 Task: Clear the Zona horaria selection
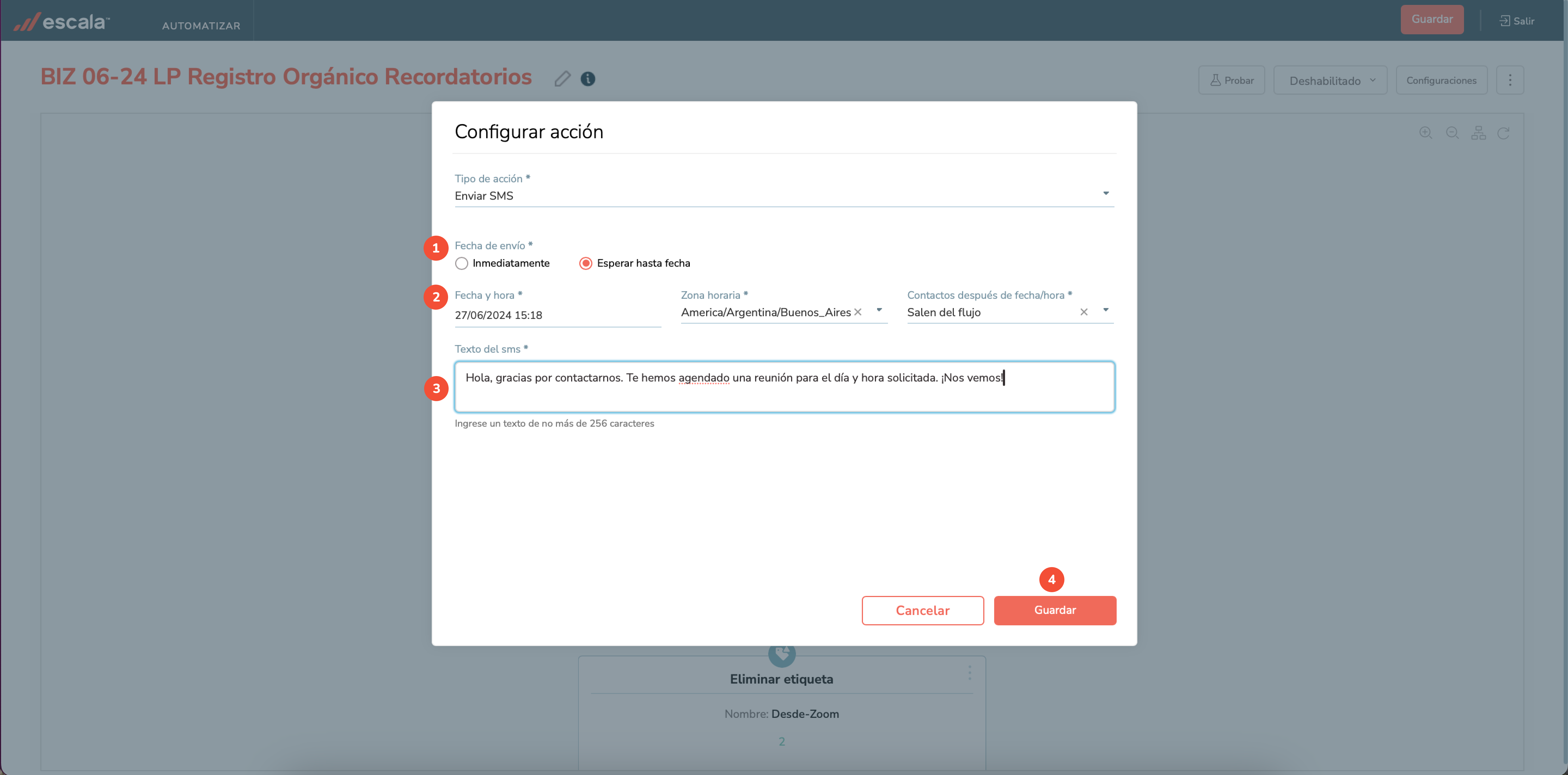[x=858, y=312]
